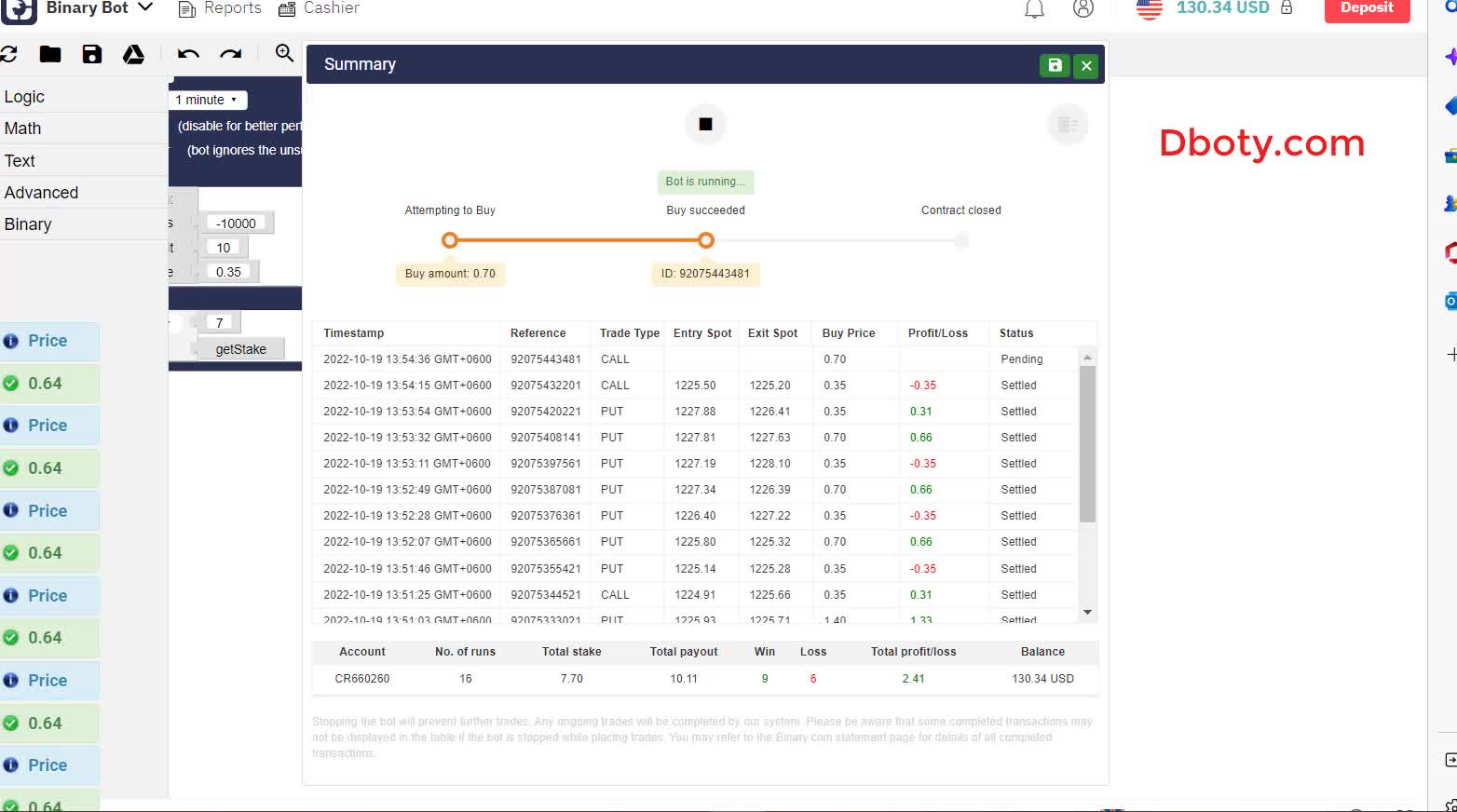Click the -10000 value field
This screenshot has height=812, width=1457.
click(x=236, y=223)
